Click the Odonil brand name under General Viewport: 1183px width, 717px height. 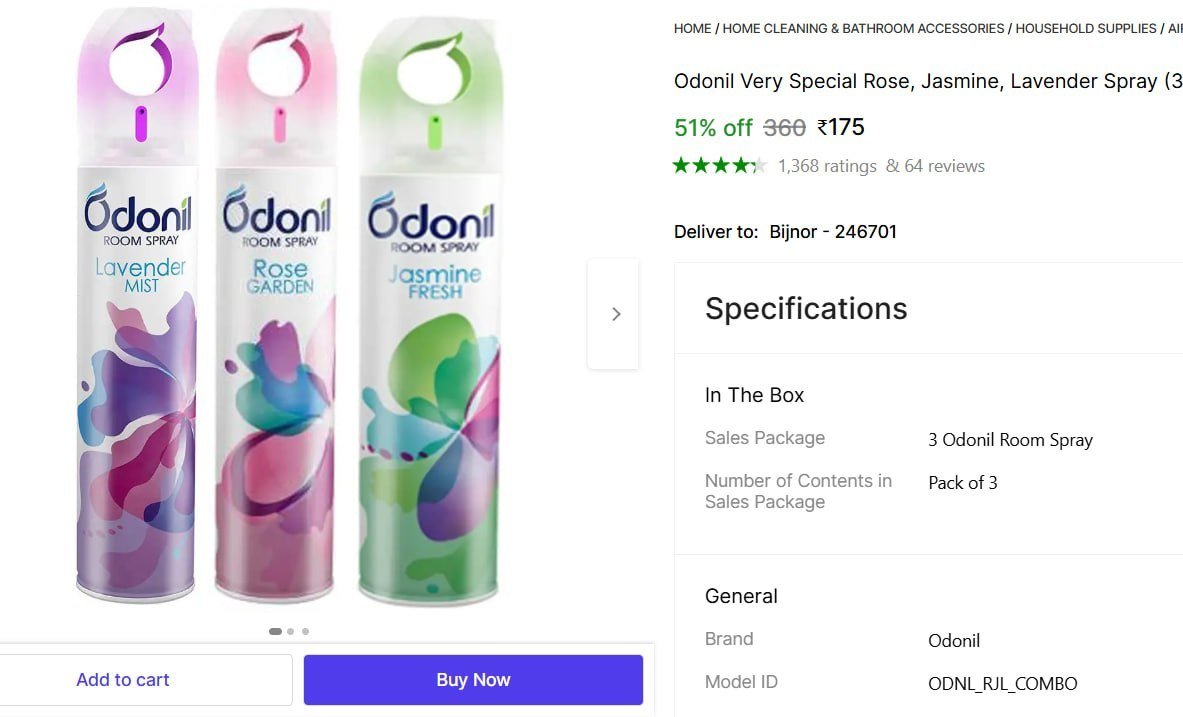[954, 641]
